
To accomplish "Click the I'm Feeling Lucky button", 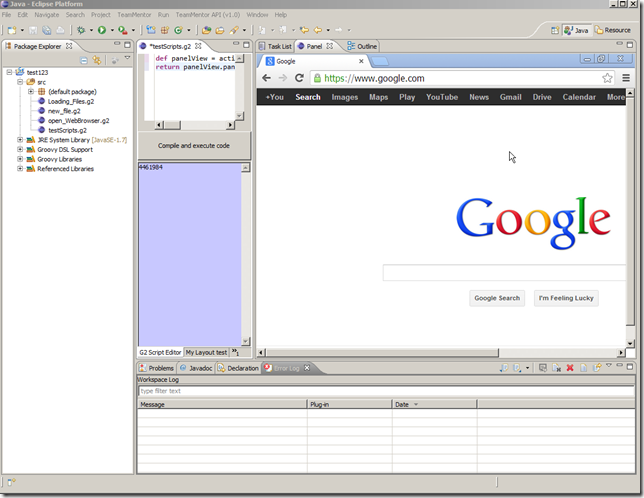I will pos(566,298).
